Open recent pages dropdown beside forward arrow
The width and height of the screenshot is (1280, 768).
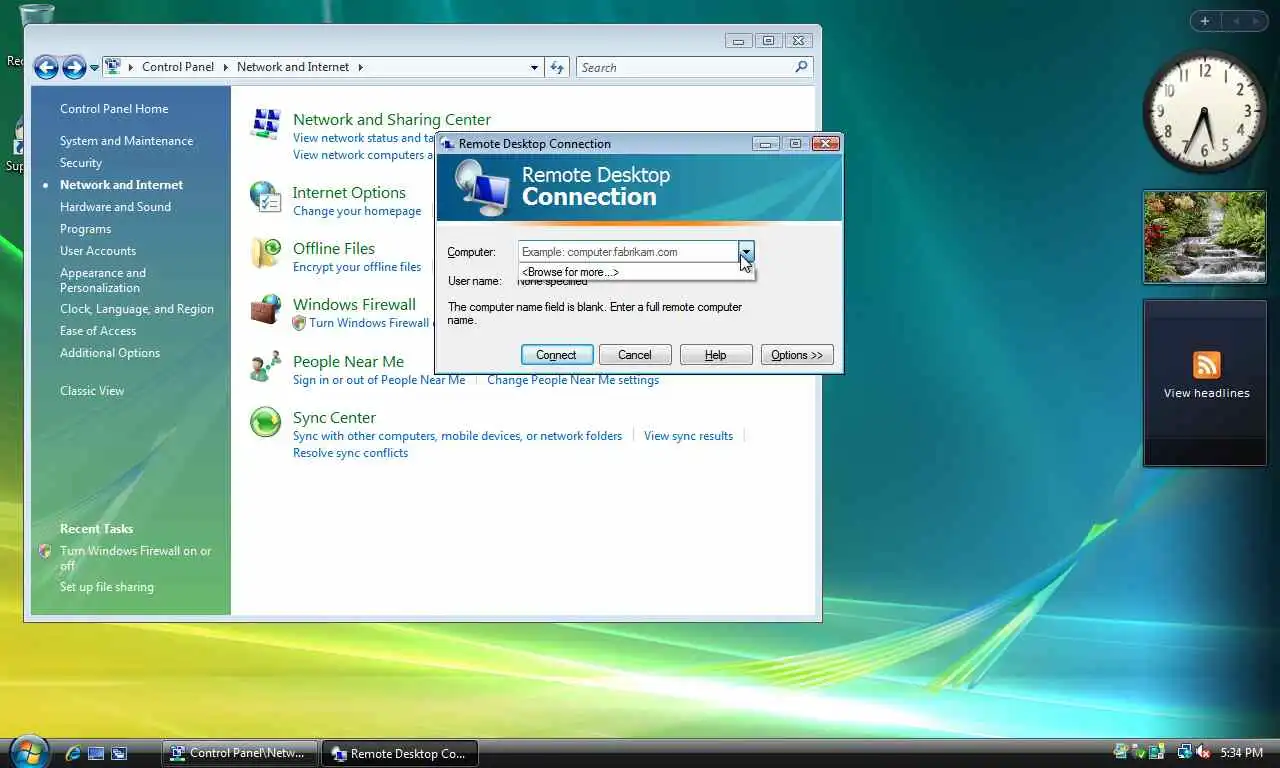pyautogui.click(x=94, y=68)
